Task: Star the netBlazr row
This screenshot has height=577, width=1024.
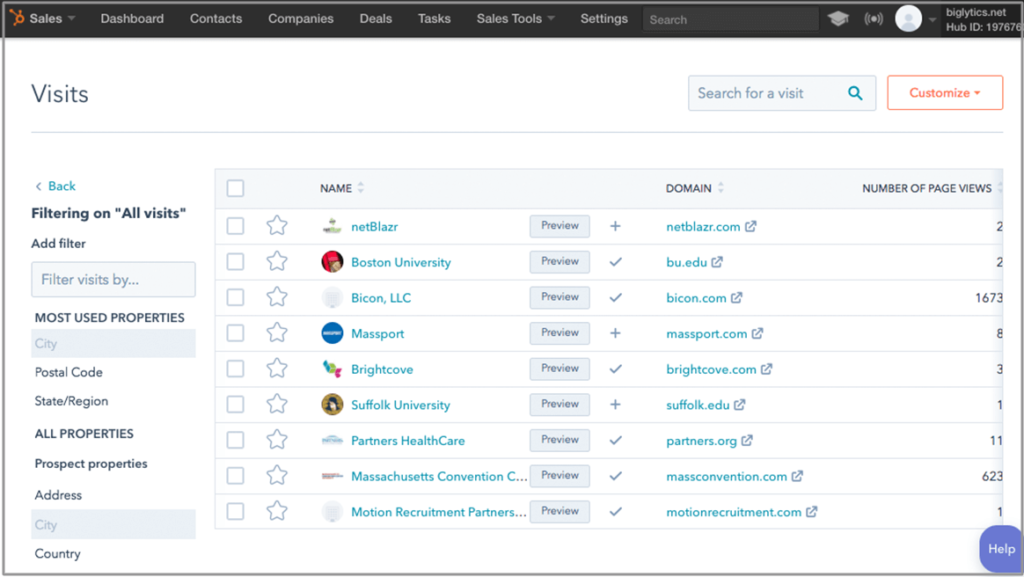Action: pyautogui.click(x=277, y=226)
